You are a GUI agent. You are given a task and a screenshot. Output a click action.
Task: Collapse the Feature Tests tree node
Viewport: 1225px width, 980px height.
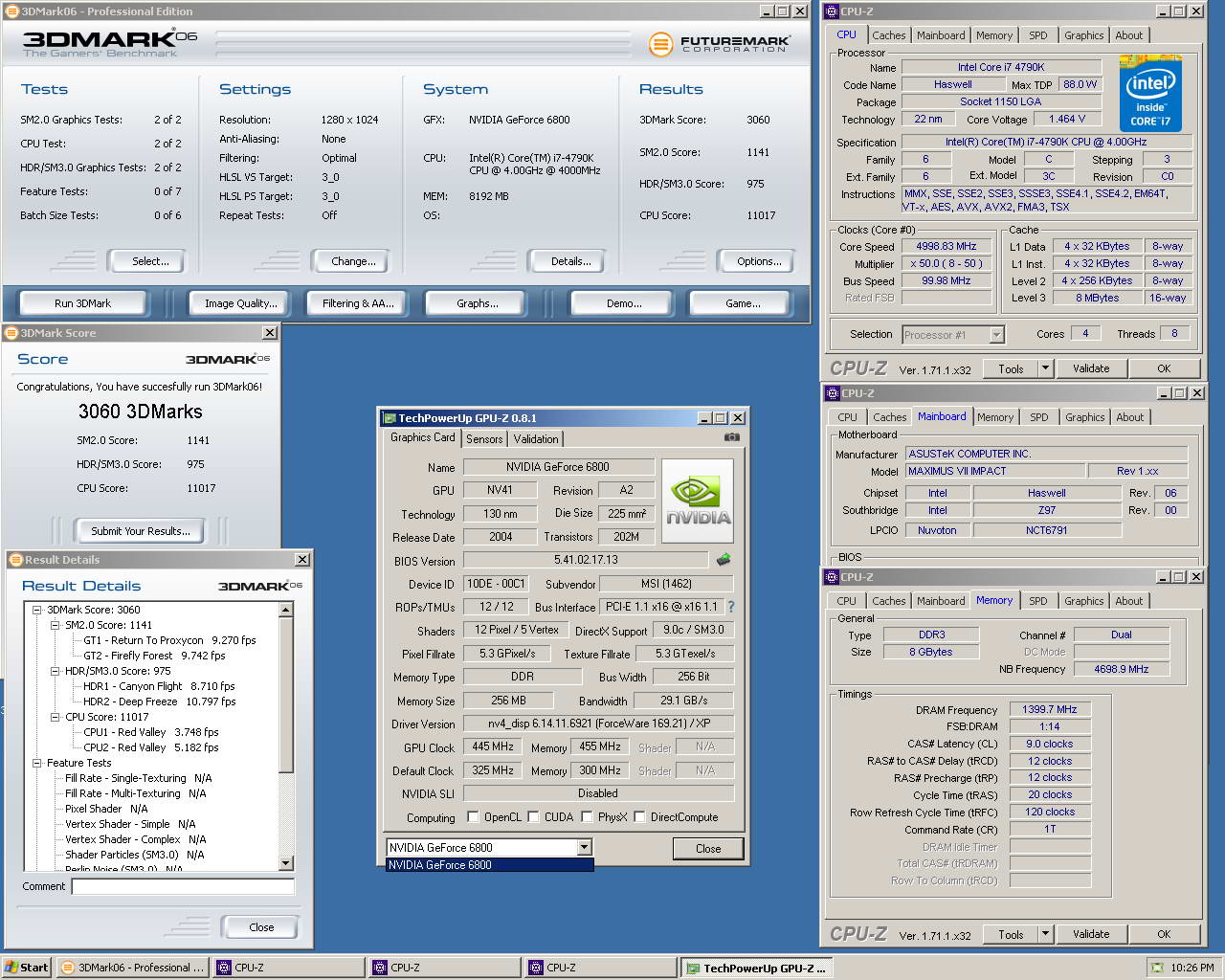tap(37, 763)
